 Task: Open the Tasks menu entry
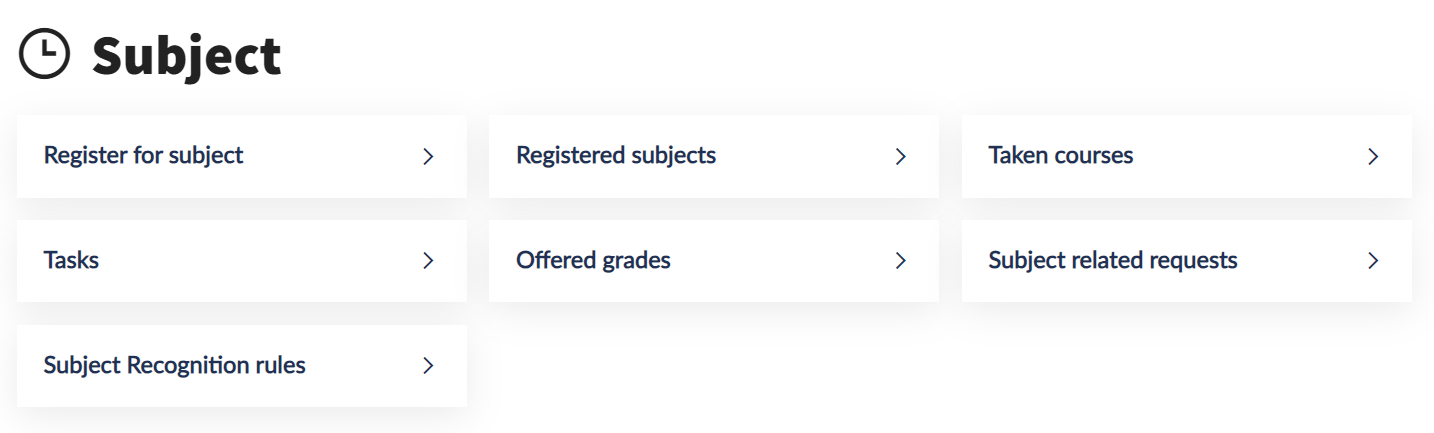71,261
